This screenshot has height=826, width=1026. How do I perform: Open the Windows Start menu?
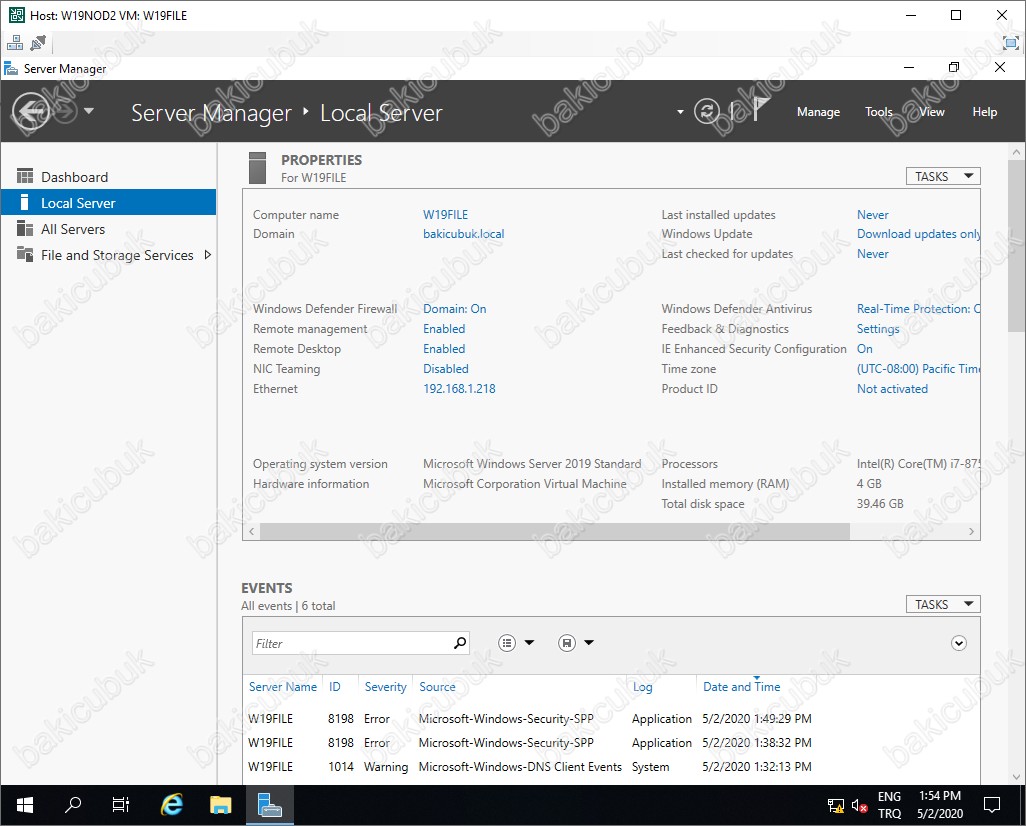25,805
